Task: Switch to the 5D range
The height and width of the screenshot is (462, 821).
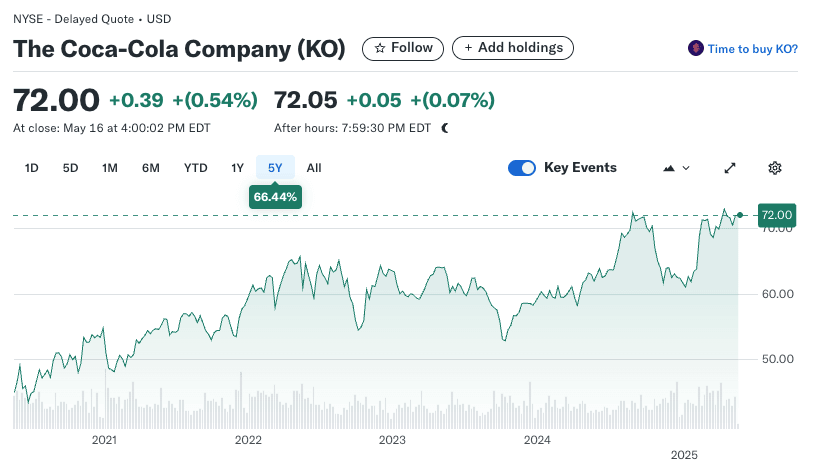Action: (x=70, y=168)
